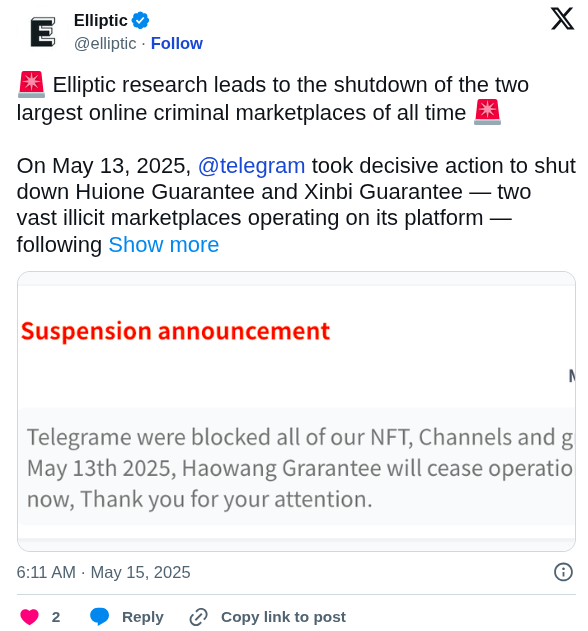Viewport: 588px width, 631px height.
Task: Open the Elliptic display name link
Action: tap(101, 21)
